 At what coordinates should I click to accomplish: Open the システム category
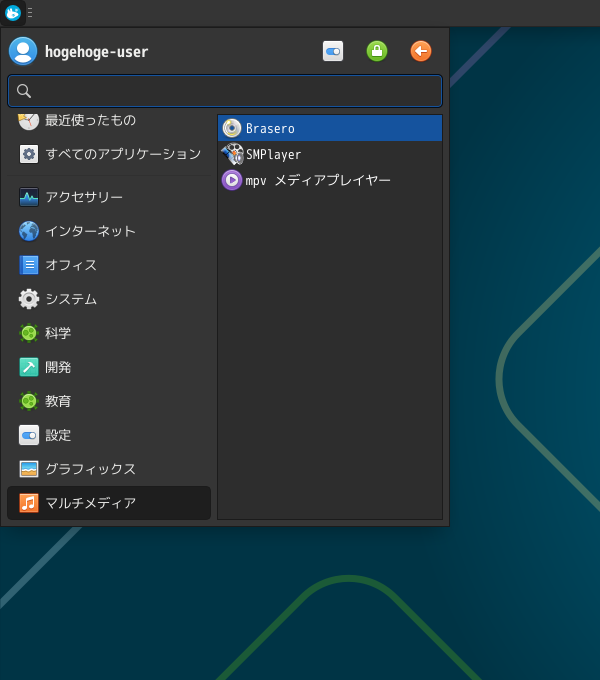pos(109,299)
